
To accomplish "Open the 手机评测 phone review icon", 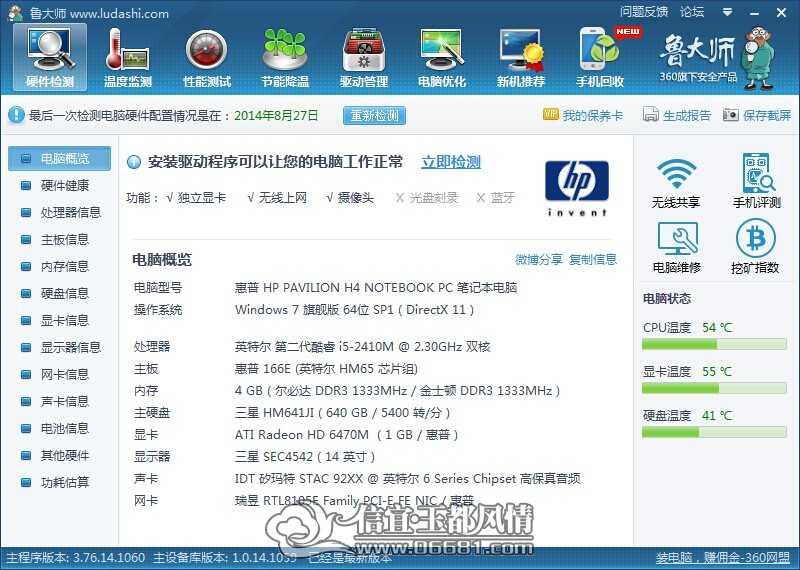I will point(757,182).
